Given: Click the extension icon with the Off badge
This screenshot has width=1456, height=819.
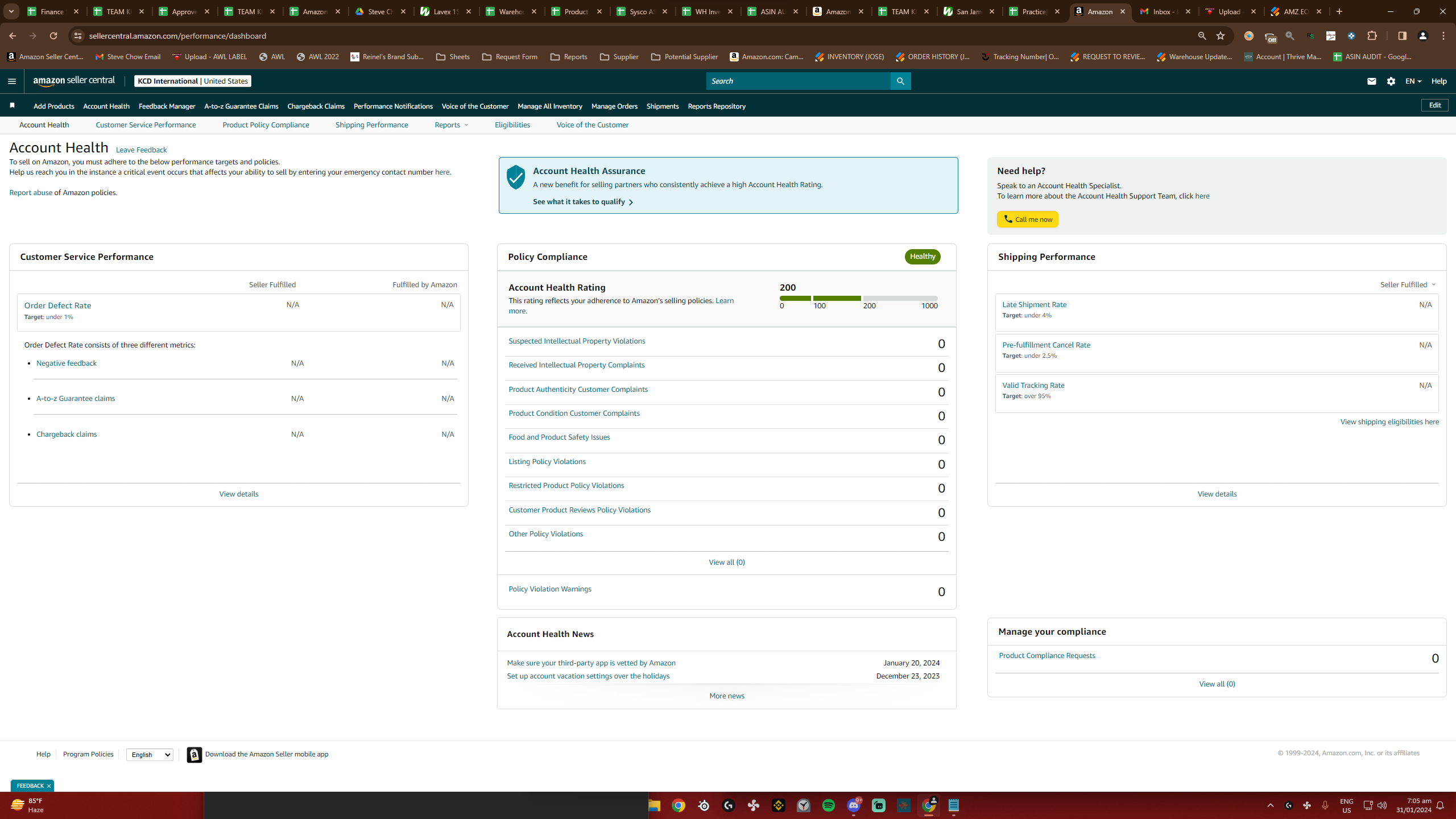Looking at the screenshot, I should [x=1270, y=36].
